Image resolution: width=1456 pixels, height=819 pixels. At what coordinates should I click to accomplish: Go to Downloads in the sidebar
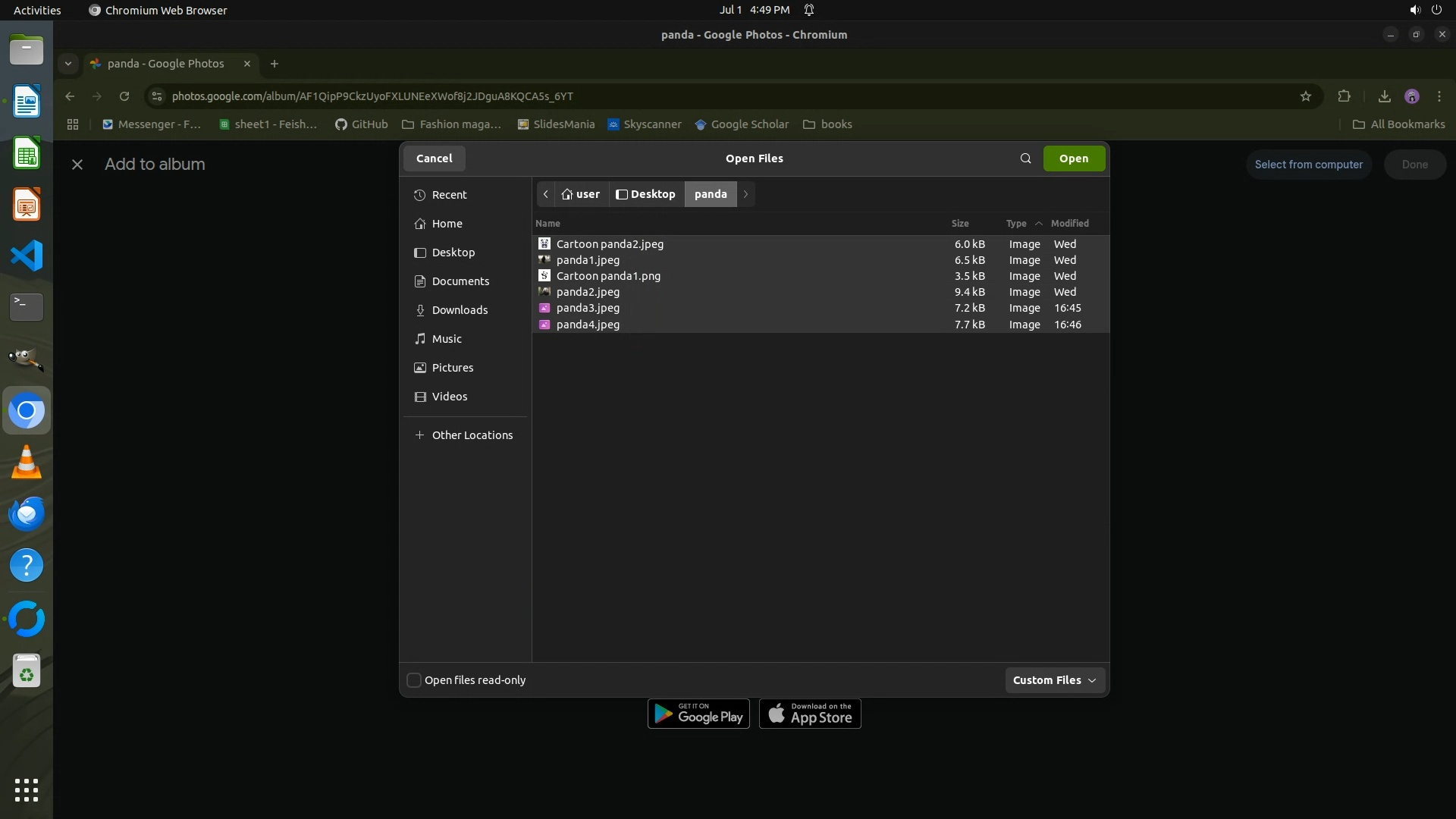(x=460, y=310)
